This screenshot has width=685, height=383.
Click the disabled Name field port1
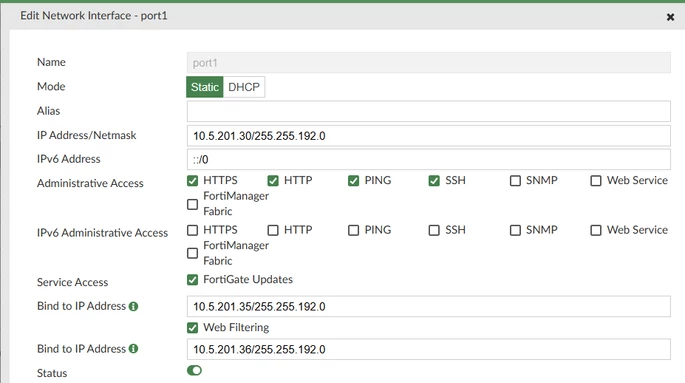pyautogui.click(x=429, y=62)
